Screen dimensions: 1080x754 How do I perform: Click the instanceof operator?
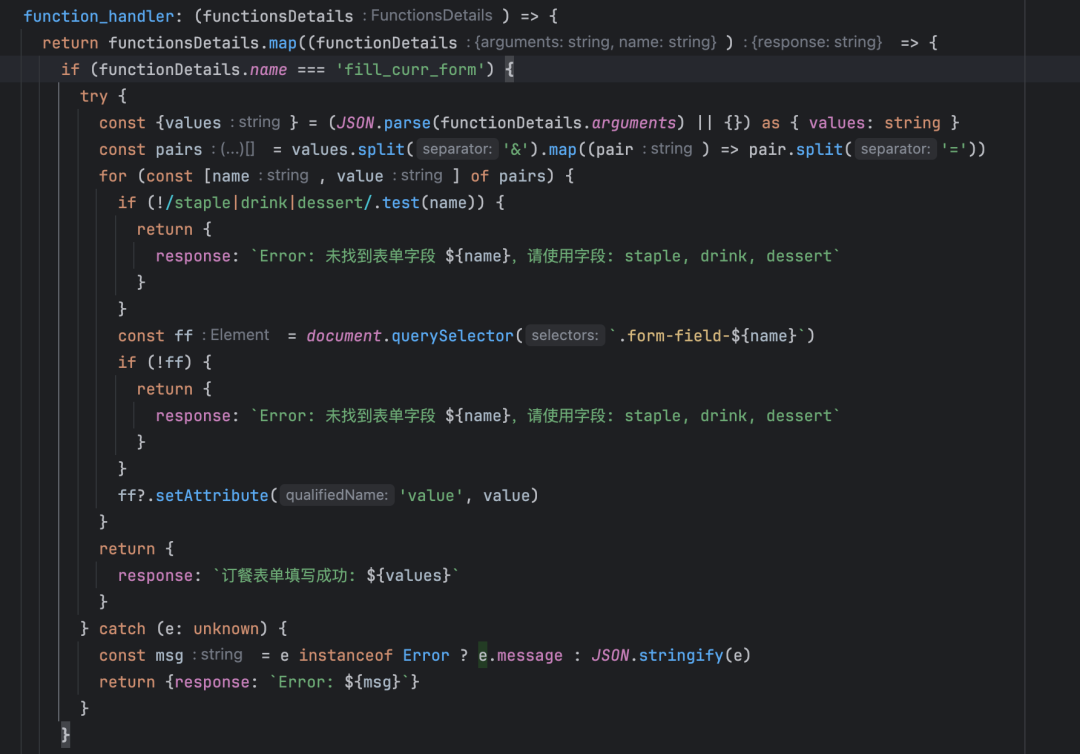click(x=346, y=656)
